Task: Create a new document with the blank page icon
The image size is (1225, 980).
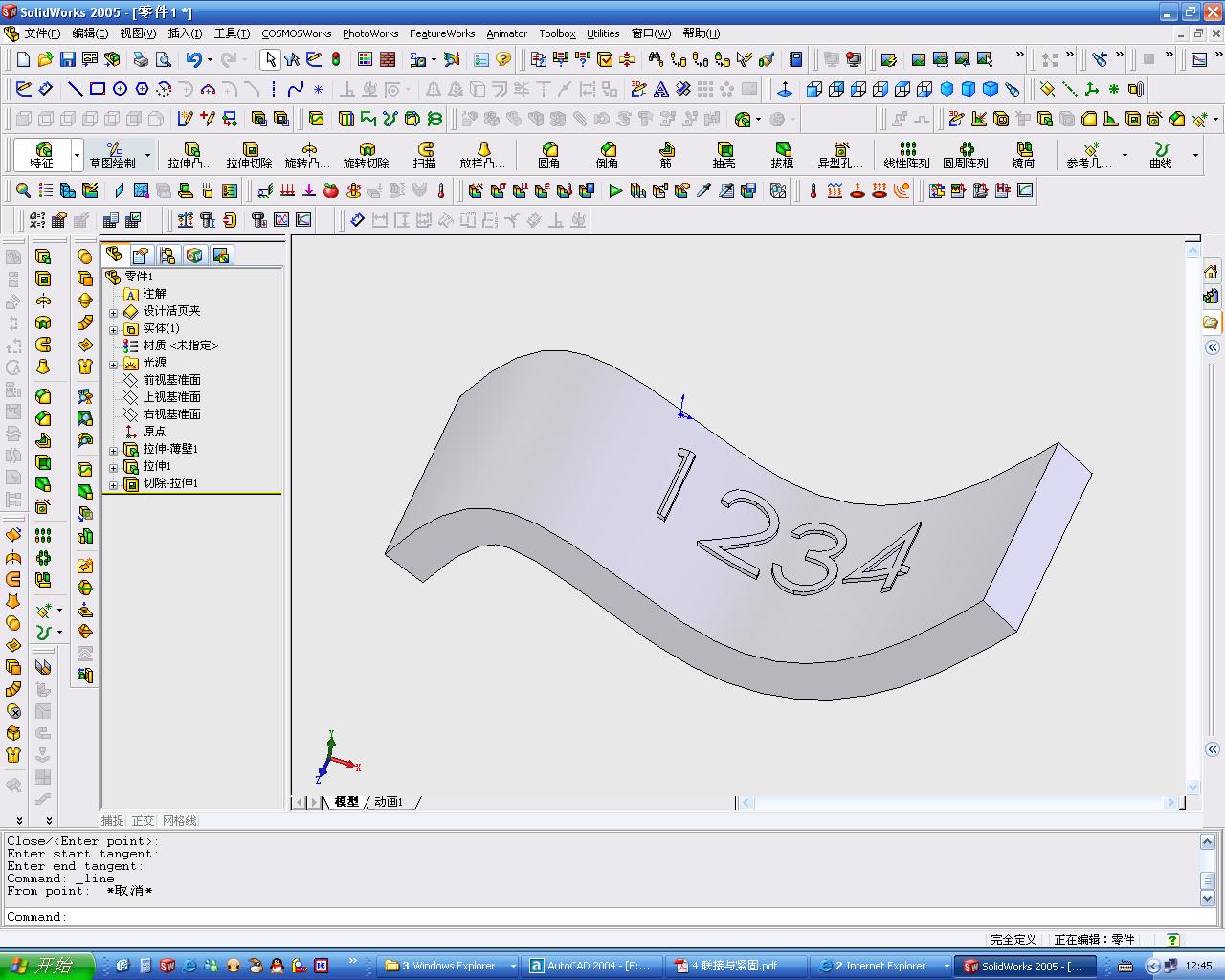Action: [24, 59]
